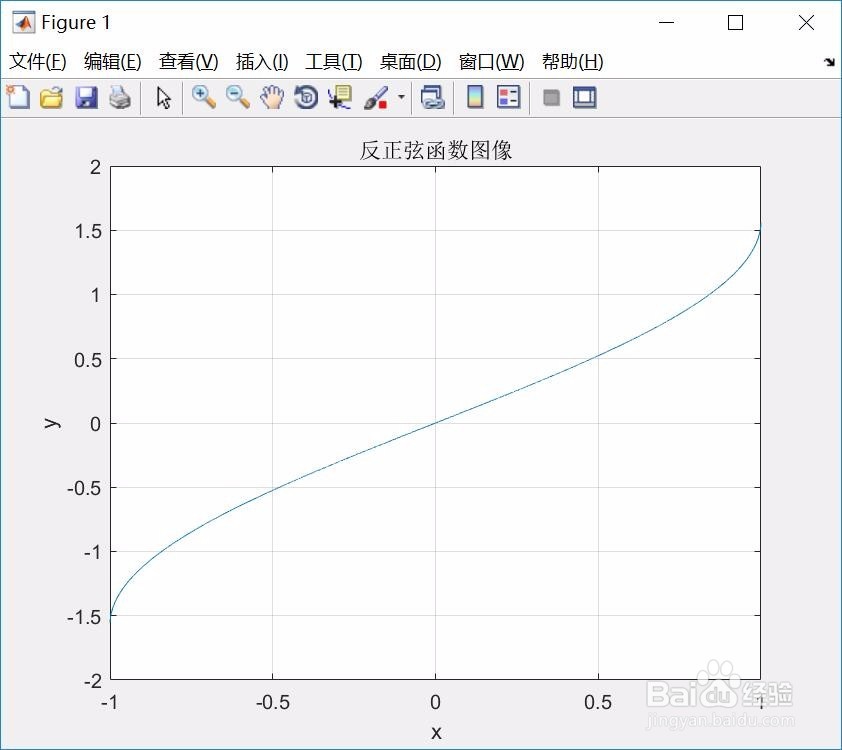The width and height of the screenshot is (842, 750).
Task: Click the New Figure icon
Action: (x=18, y=98)
